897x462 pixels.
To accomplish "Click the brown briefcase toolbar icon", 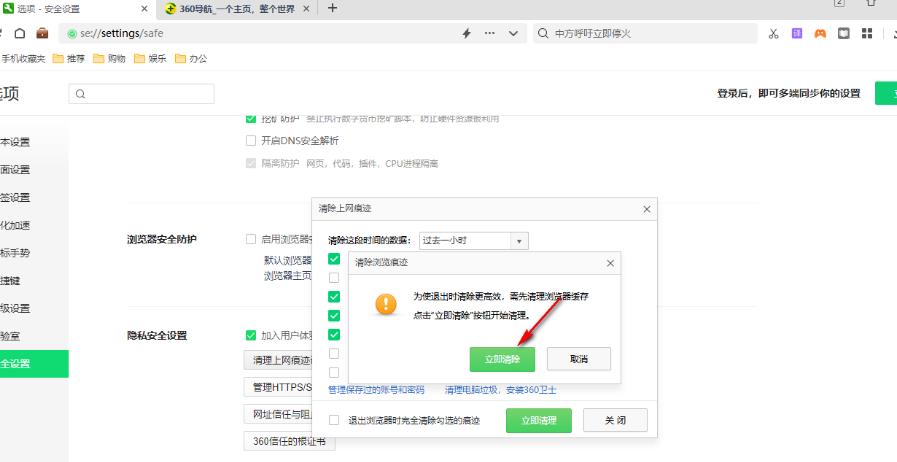I will click(42, 33).
